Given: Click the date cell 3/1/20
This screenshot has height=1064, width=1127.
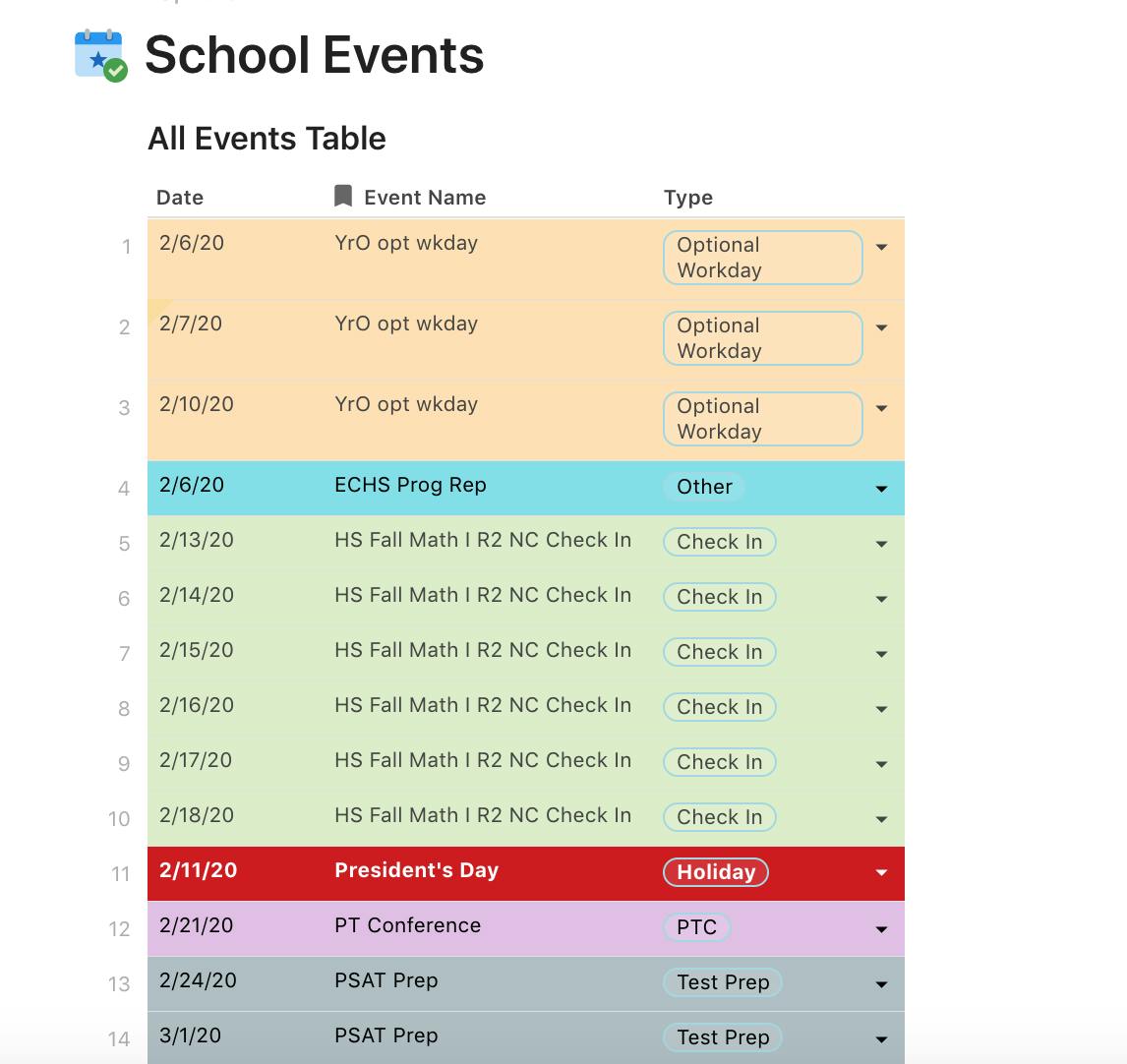Looking at the screenshot, I should point(190,1035).
